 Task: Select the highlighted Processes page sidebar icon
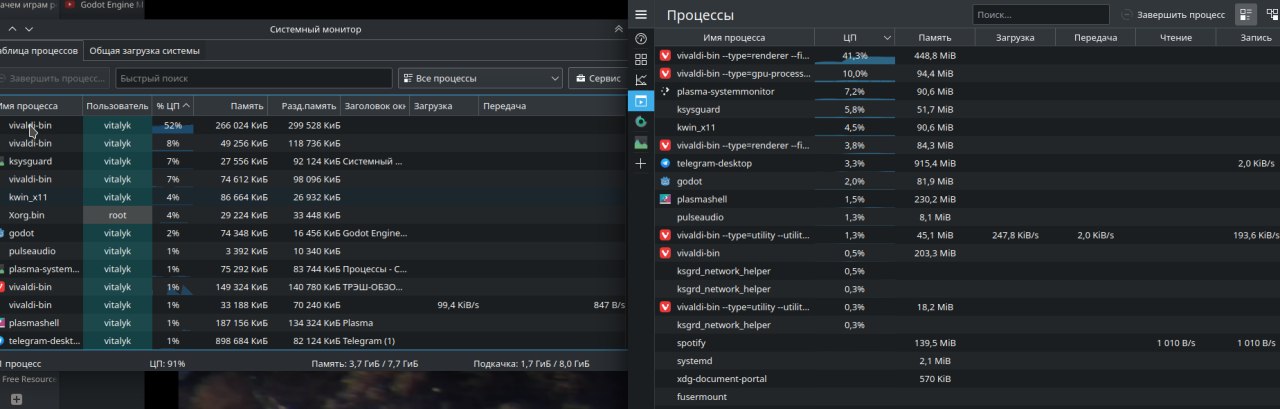pos(641,101)
